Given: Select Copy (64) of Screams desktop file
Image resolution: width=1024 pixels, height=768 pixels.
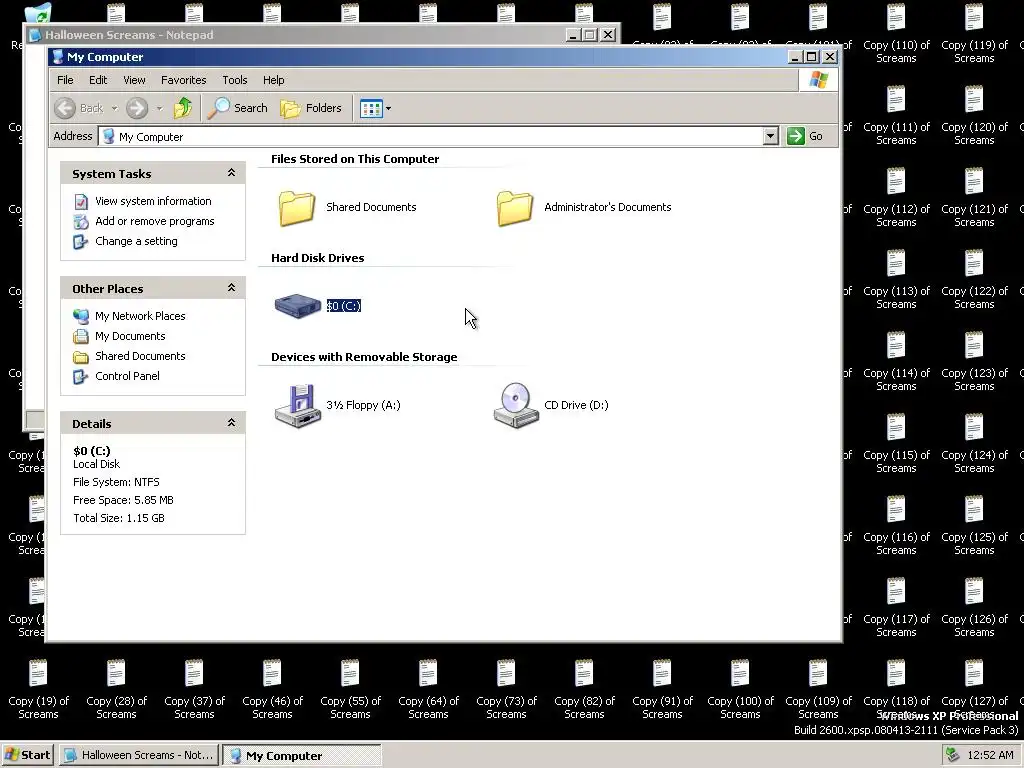Looking at the screenshot, I should 428,690.
